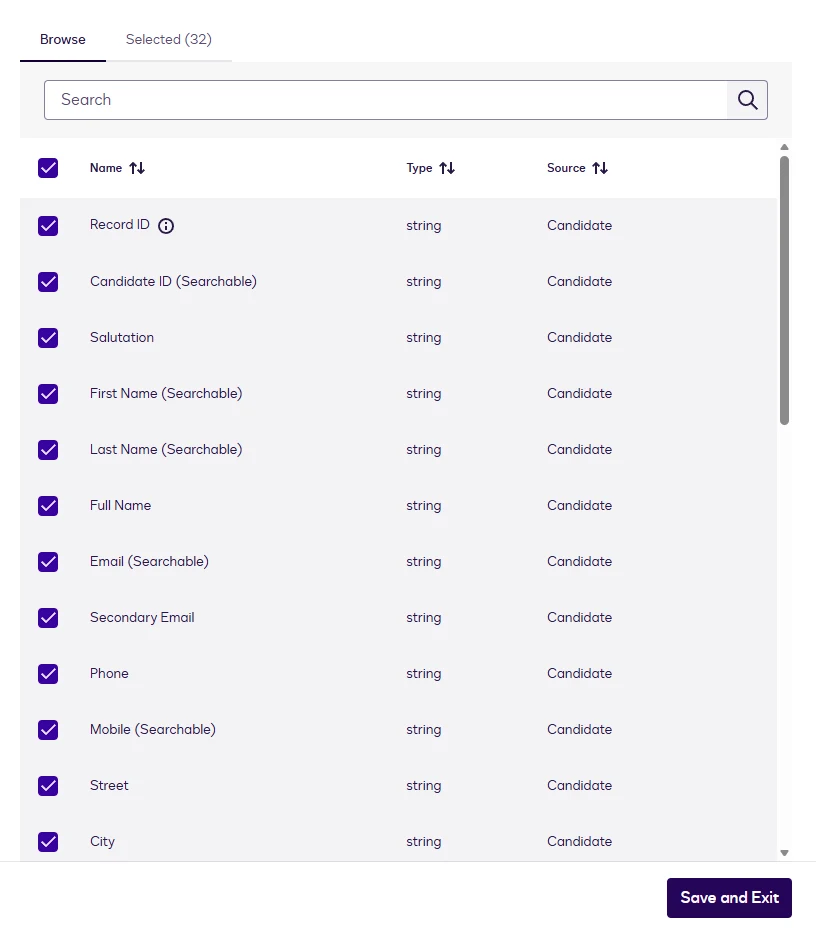Uncheck the Full Name checkbox

click(x=48, y=506)
